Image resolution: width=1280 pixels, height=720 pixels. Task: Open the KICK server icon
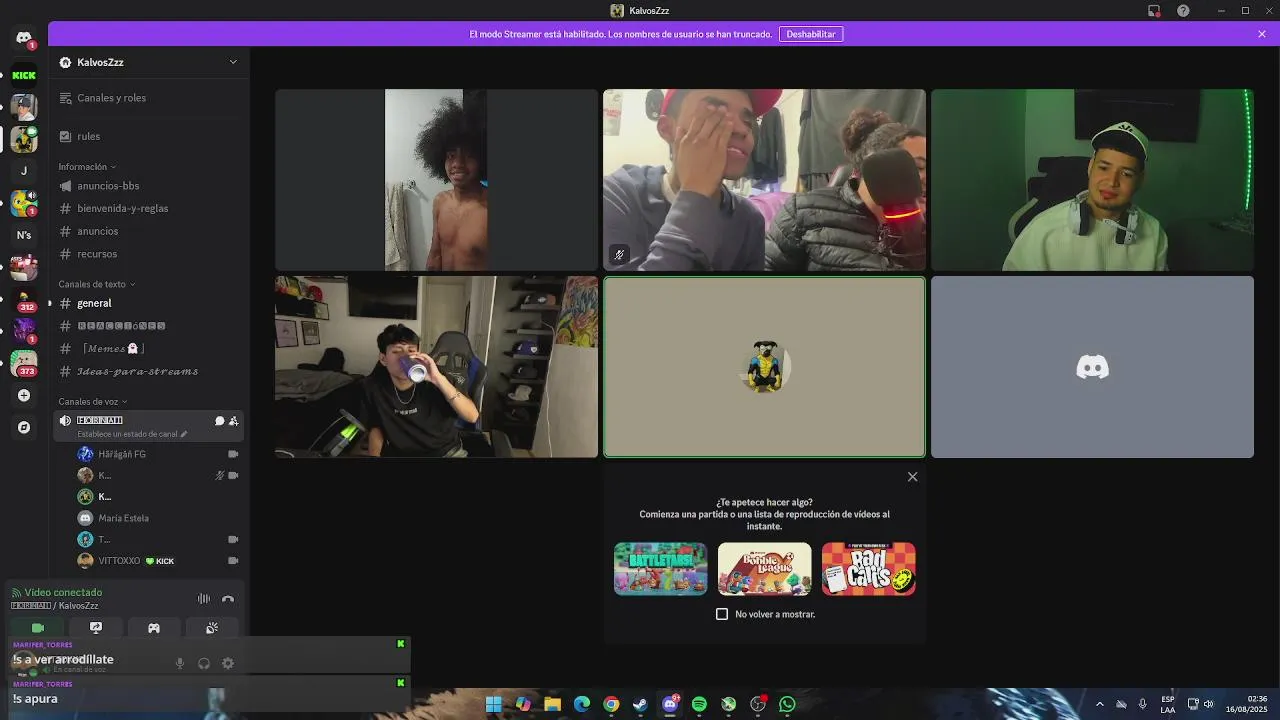click(24, 75)
